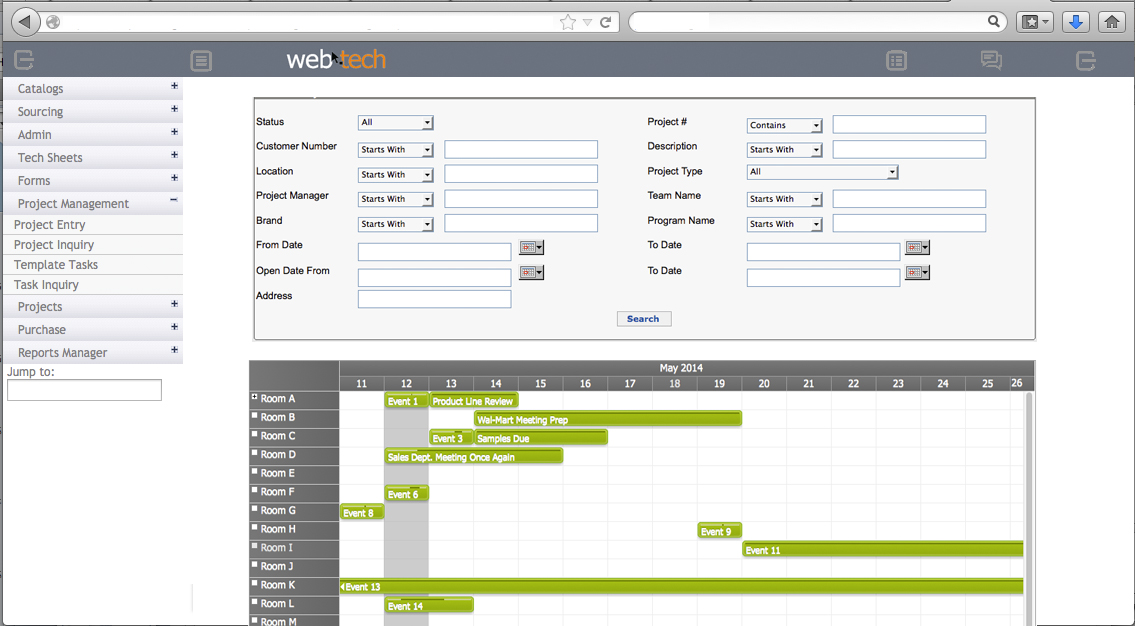The image size is (1135, 626).
Task: Open the address bar history dropdown arrow
Action: pyautogui.click(x=587, y=22)
